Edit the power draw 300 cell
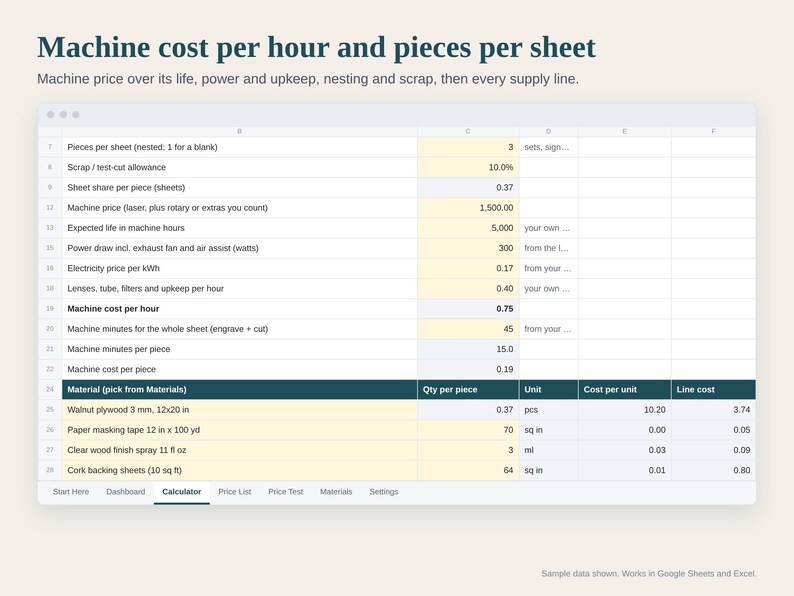Viewport: 794px width, 596px height. pyautogui.click(x=468, y=248)
